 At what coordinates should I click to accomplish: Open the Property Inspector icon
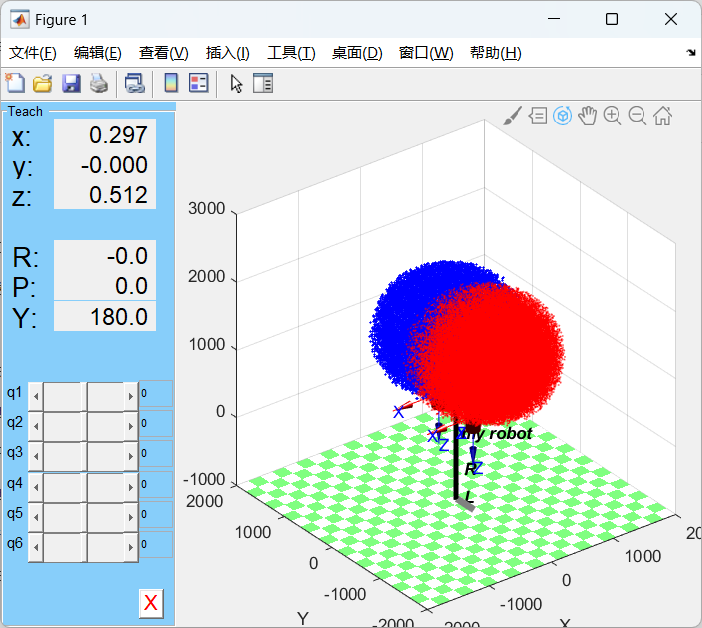click(x=263, y=83)
